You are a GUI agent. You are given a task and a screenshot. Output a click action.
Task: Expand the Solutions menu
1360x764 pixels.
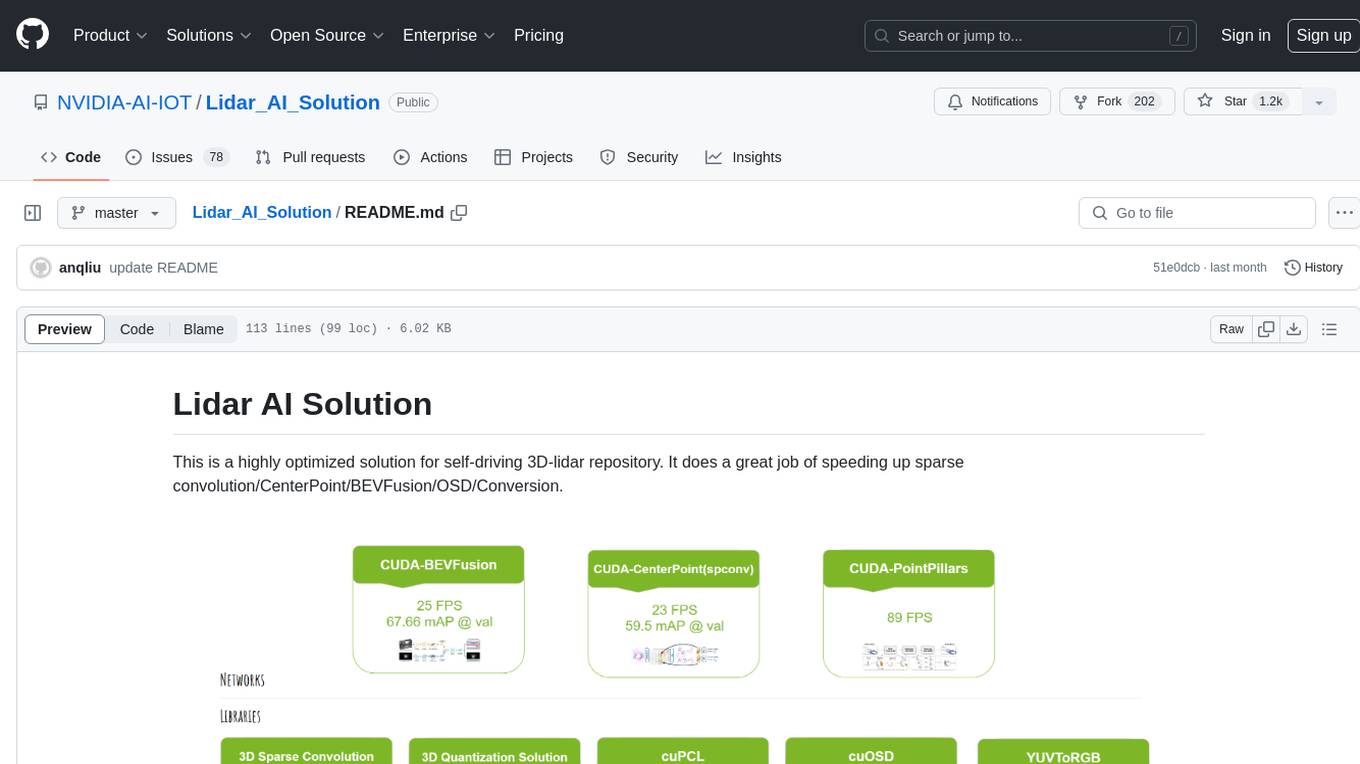[208, 35]
